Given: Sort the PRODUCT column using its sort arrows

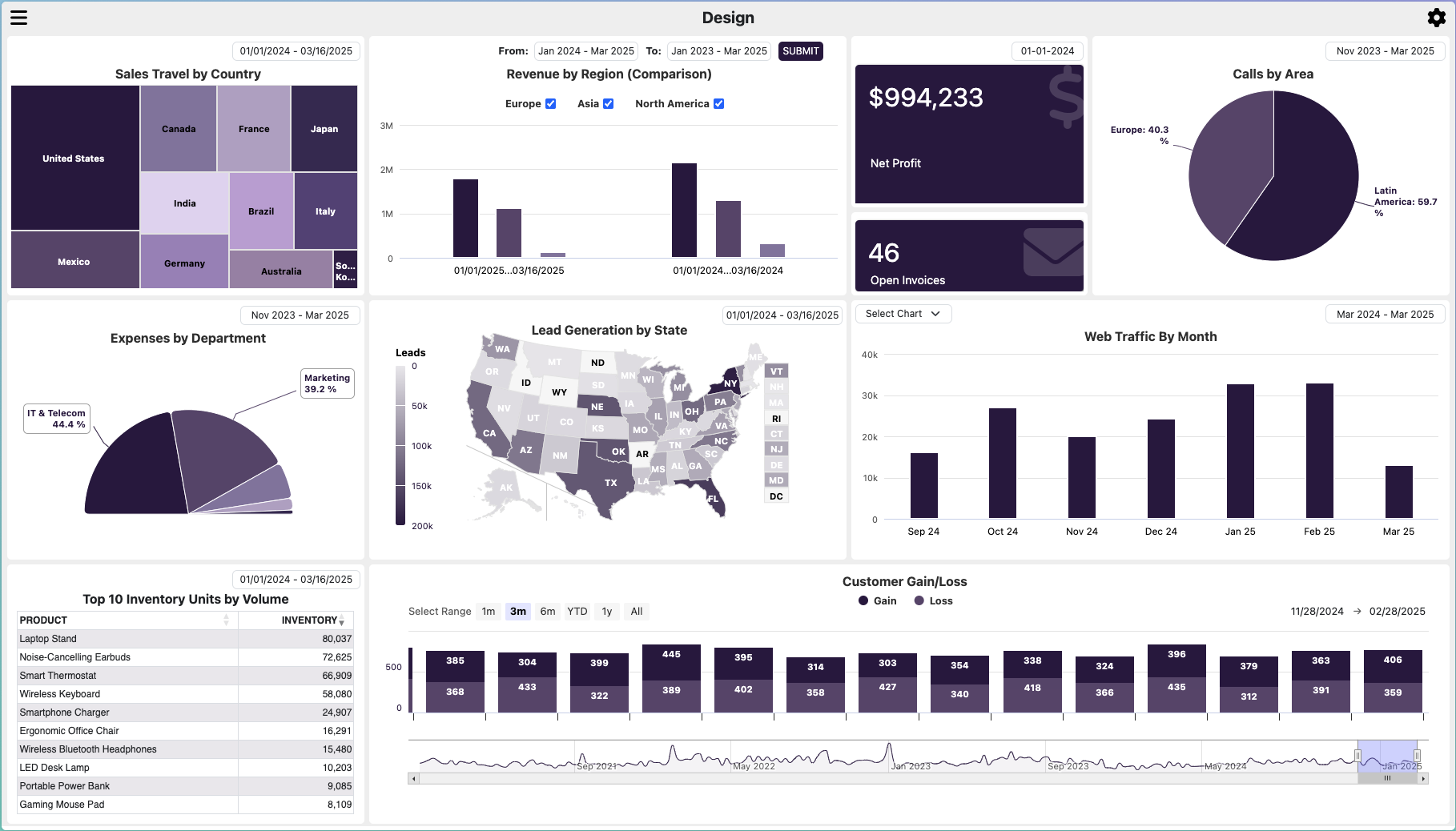Looking at the screenshot, I should (x=225, y=620).
